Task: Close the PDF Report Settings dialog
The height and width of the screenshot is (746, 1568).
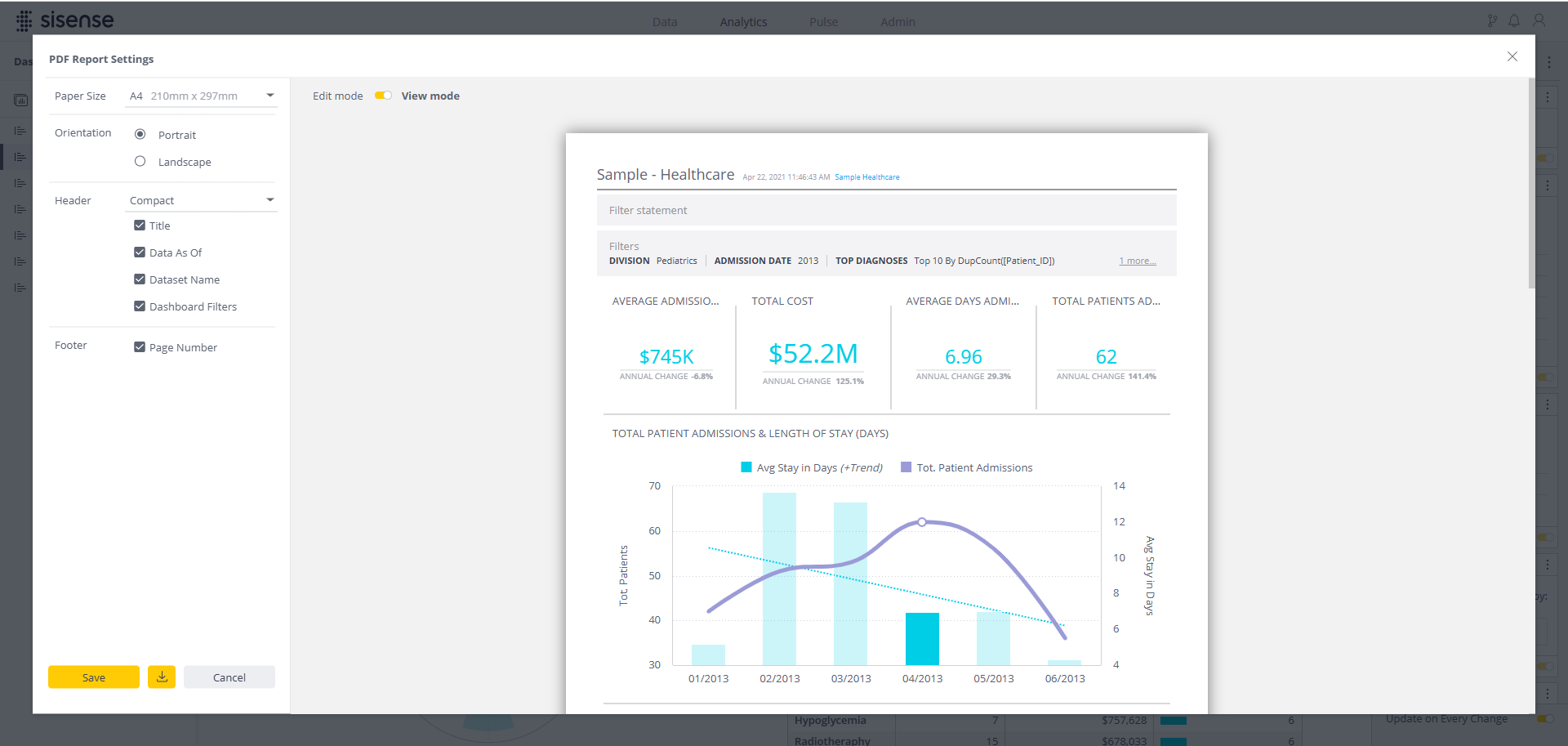Action: [x=1512, y=56]
